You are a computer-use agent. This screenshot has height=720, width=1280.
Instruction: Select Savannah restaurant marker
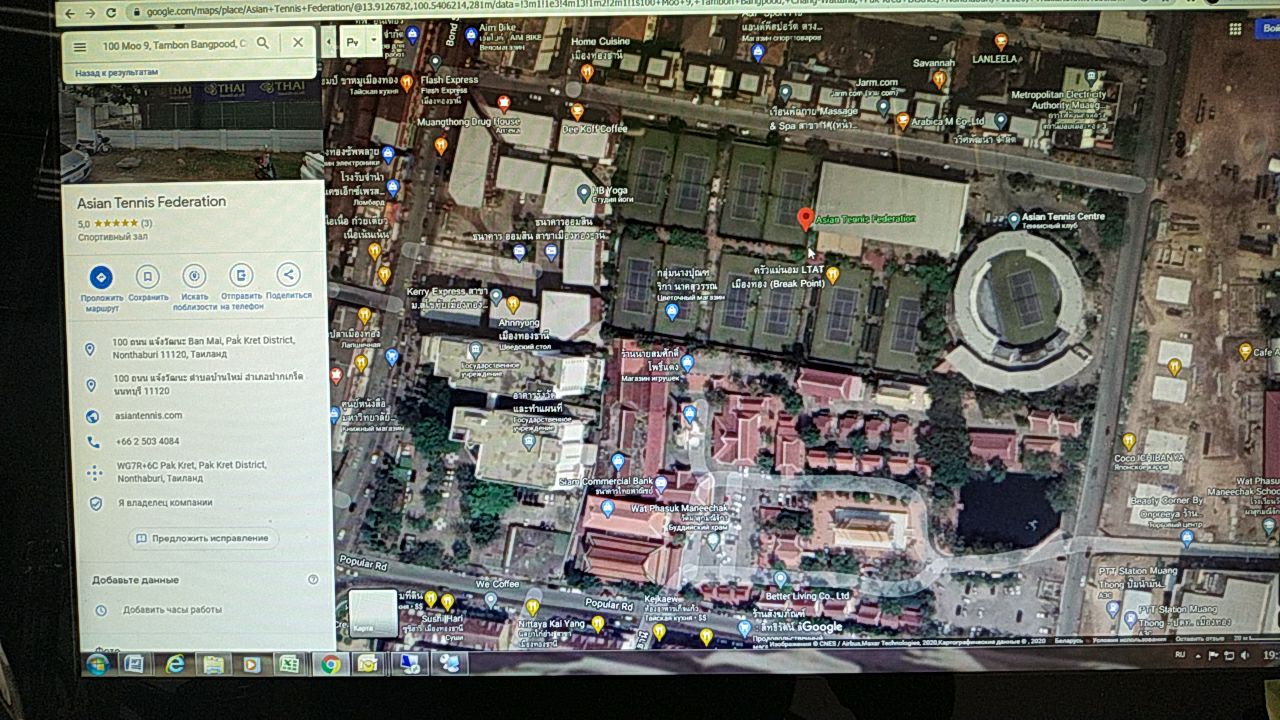939,78
